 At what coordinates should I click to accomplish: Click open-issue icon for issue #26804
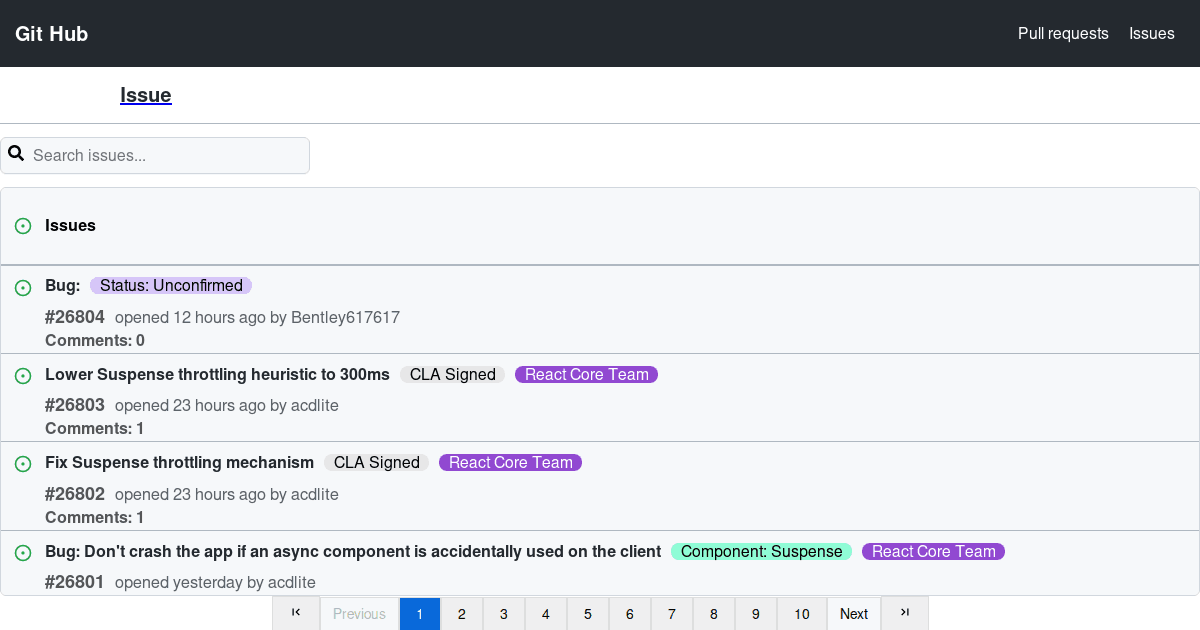coord(23,288)
